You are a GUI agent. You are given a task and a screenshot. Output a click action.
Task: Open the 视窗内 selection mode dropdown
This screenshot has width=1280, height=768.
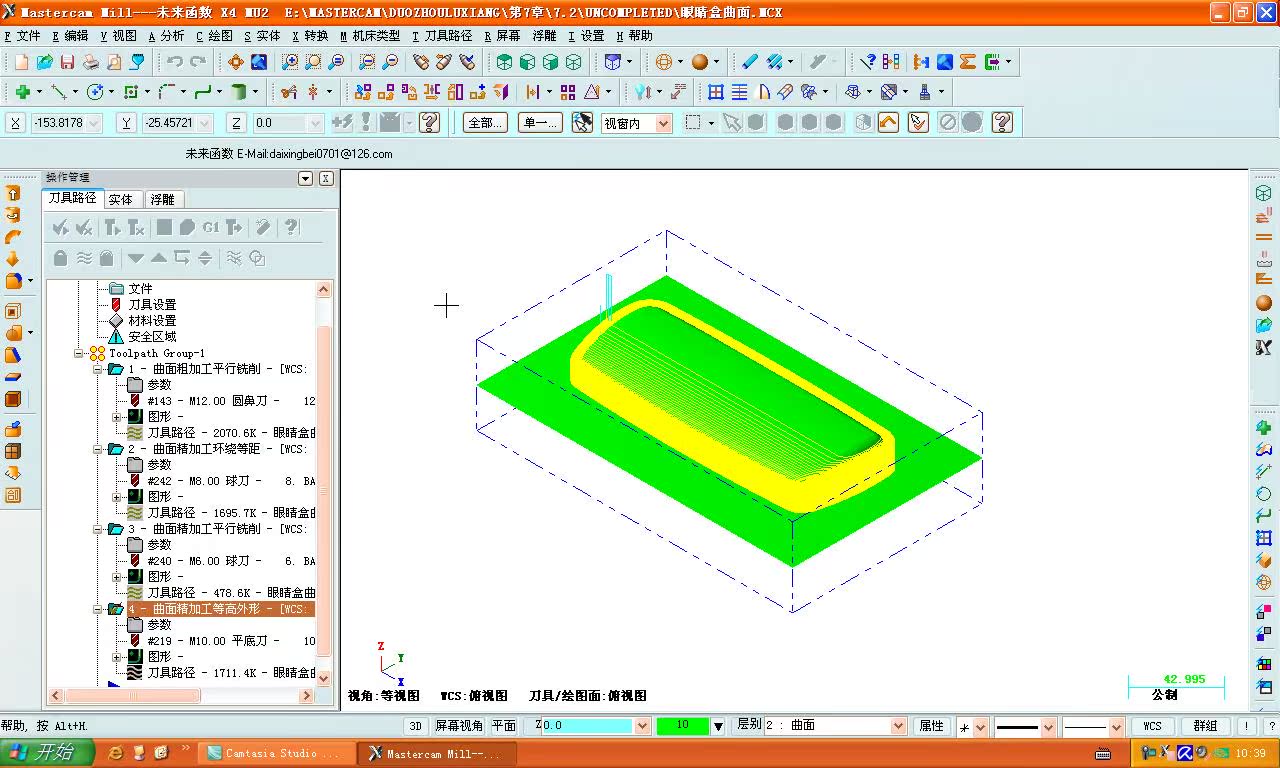coord(663,124)
